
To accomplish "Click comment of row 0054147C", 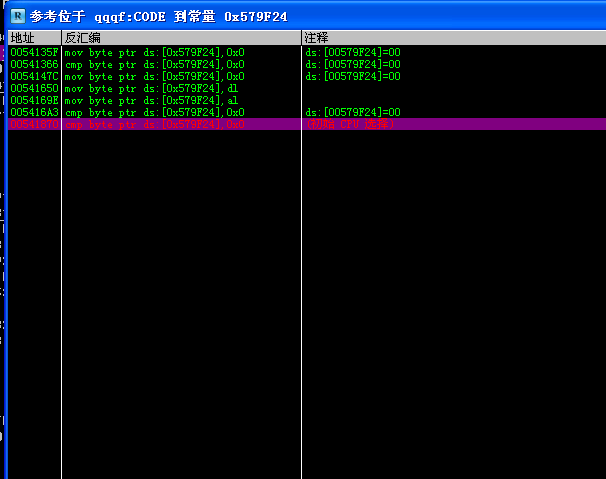I will pyautogui.click(x=353, y=76).
